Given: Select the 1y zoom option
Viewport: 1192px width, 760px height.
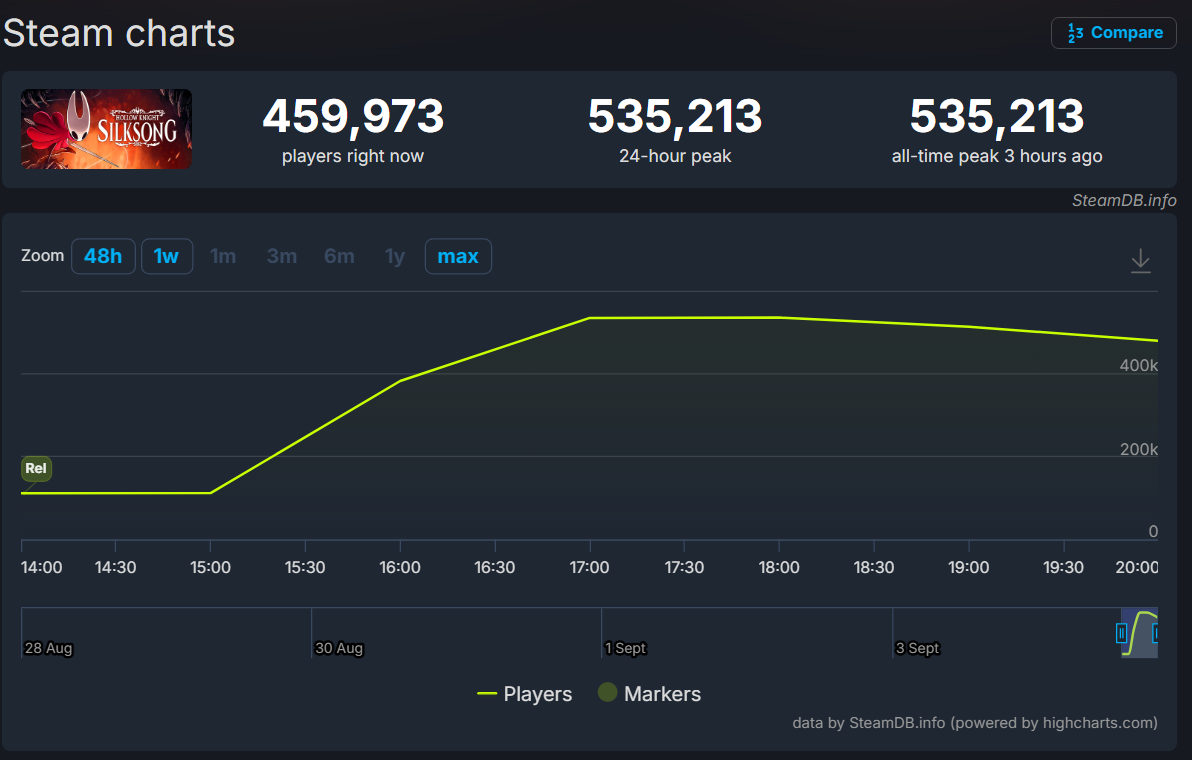Looking at the screenshot, I should pyautogui.click(x=395, y=256).
